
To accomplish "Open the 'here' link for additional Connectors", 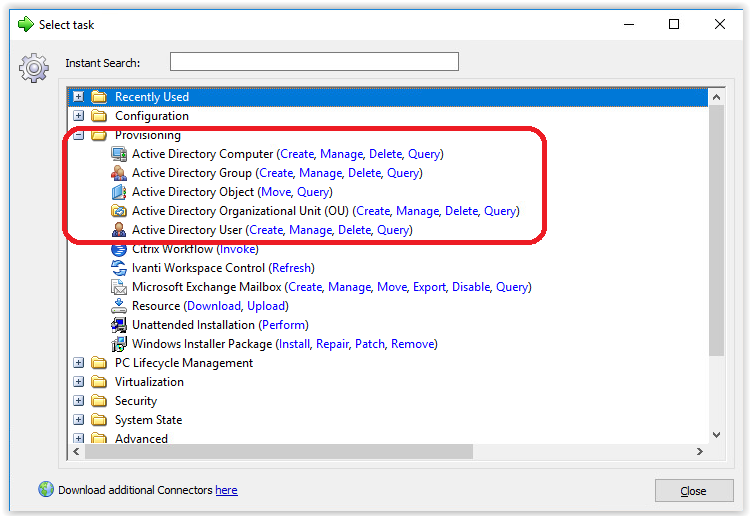I will [x=226, y=490].
